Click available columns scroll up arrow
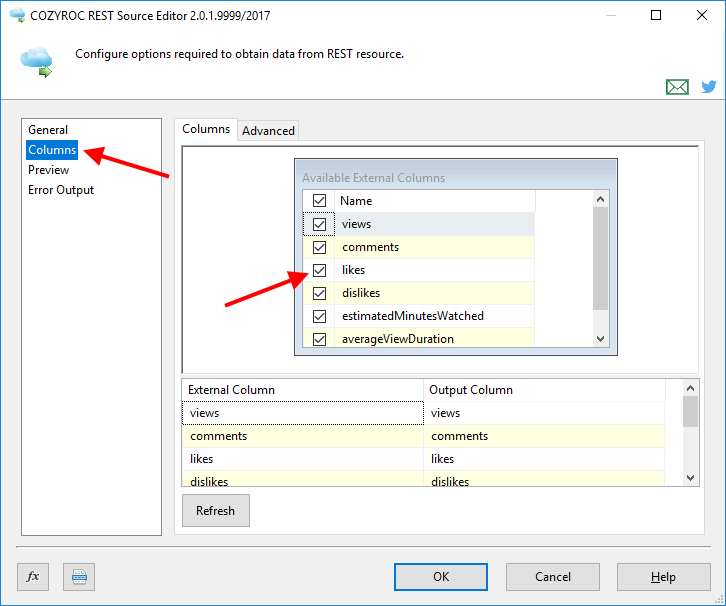Screen dimensions: 726x606 tap(601, 200)
